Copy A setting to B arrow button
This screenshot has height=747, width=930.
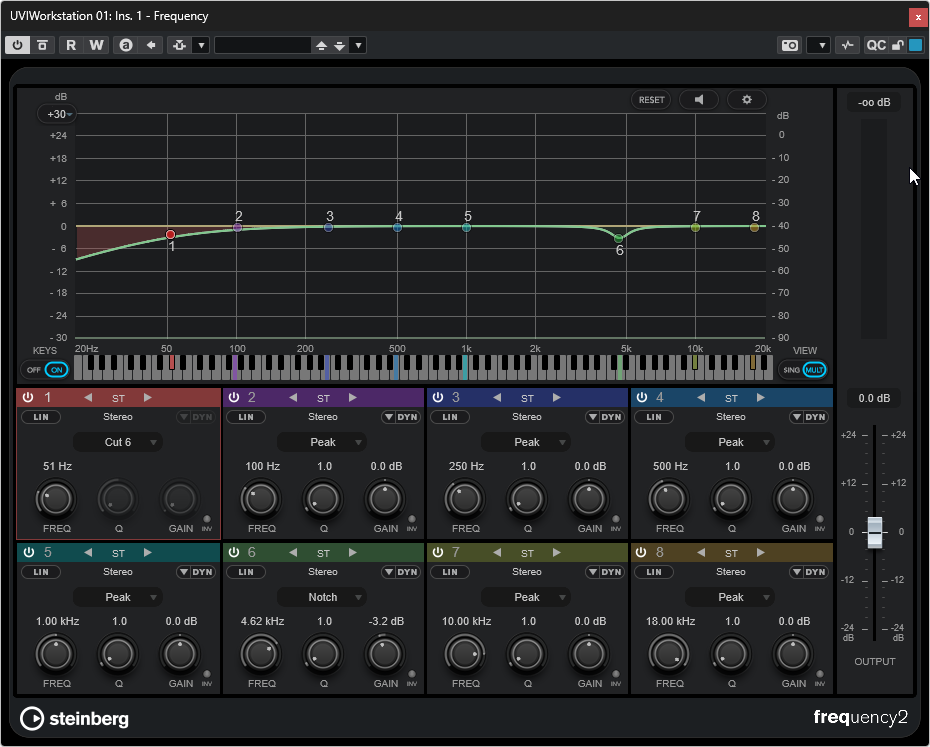pyautogui.click(x=151, y=45)
